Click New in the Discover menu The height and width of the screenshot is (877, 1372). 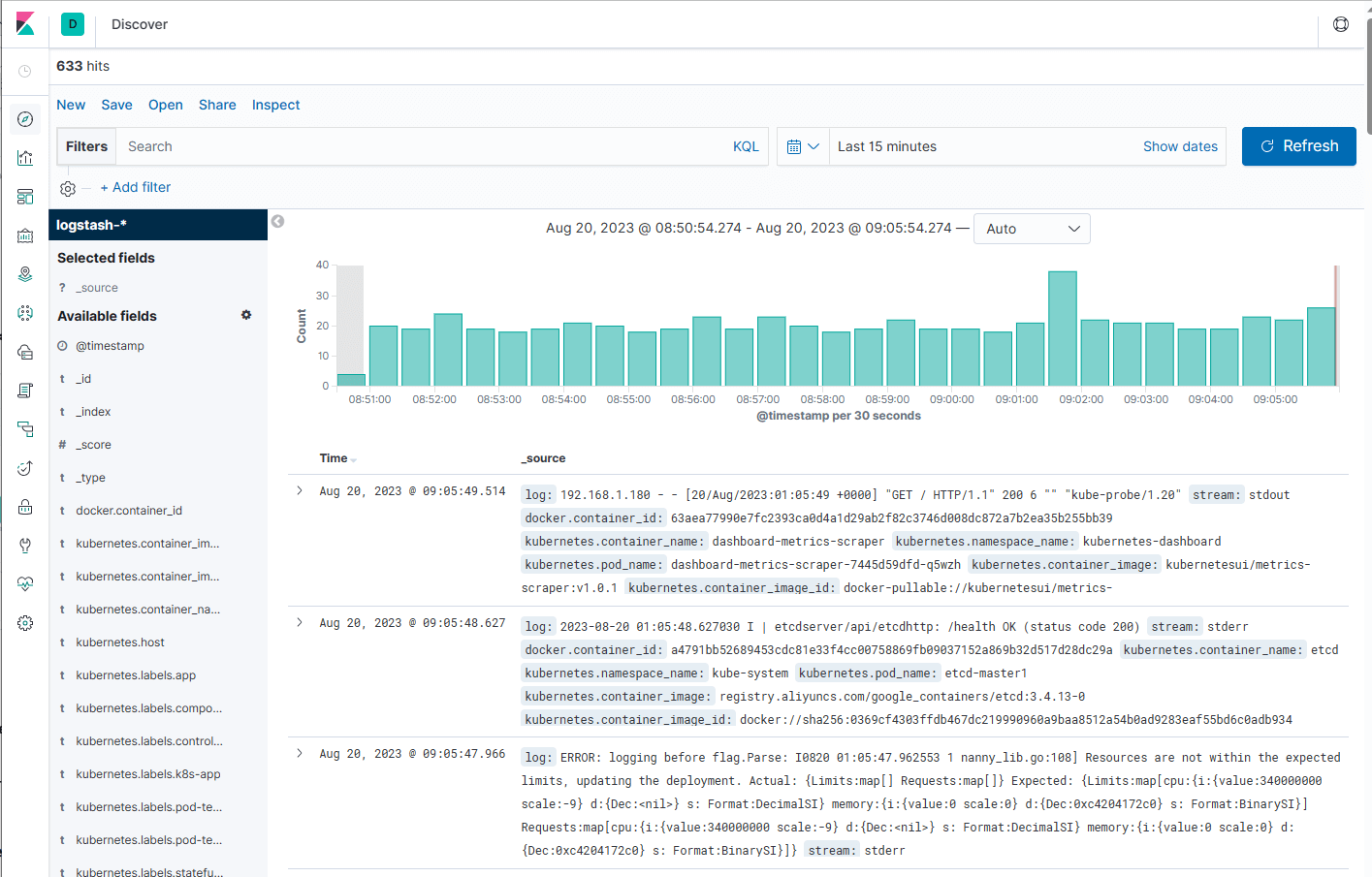coord(71,105)
